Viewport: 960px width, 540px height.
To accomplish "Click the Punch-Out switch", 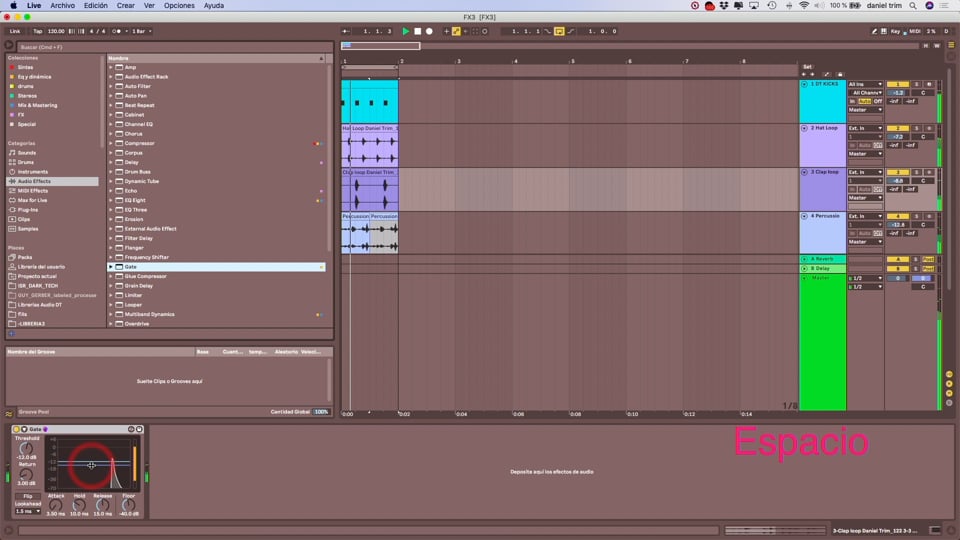I will (571, 31).
